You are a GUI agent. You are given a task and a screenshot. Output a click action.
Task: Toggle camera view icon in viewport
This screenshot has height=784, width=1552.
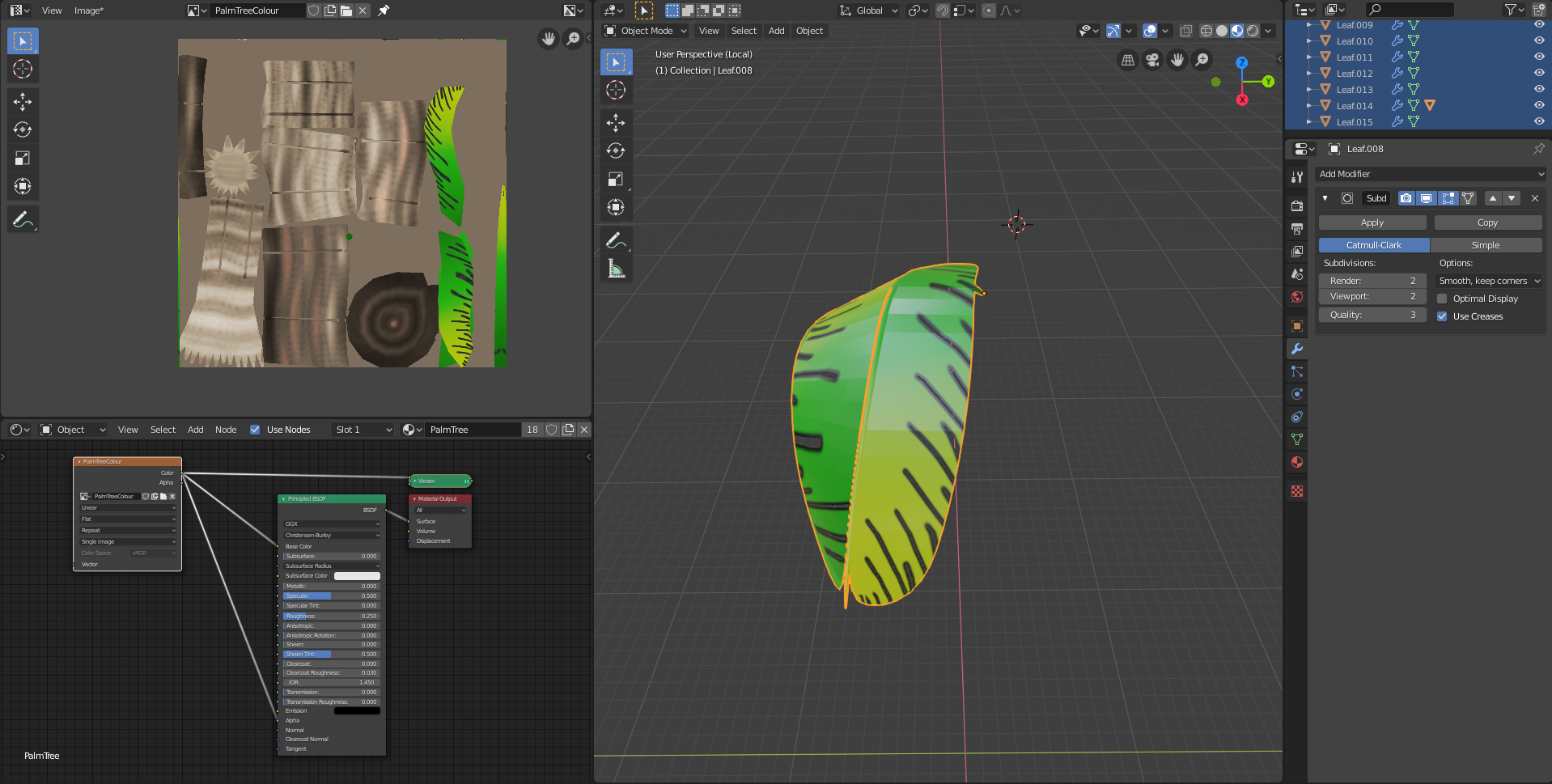[1152, 60]
